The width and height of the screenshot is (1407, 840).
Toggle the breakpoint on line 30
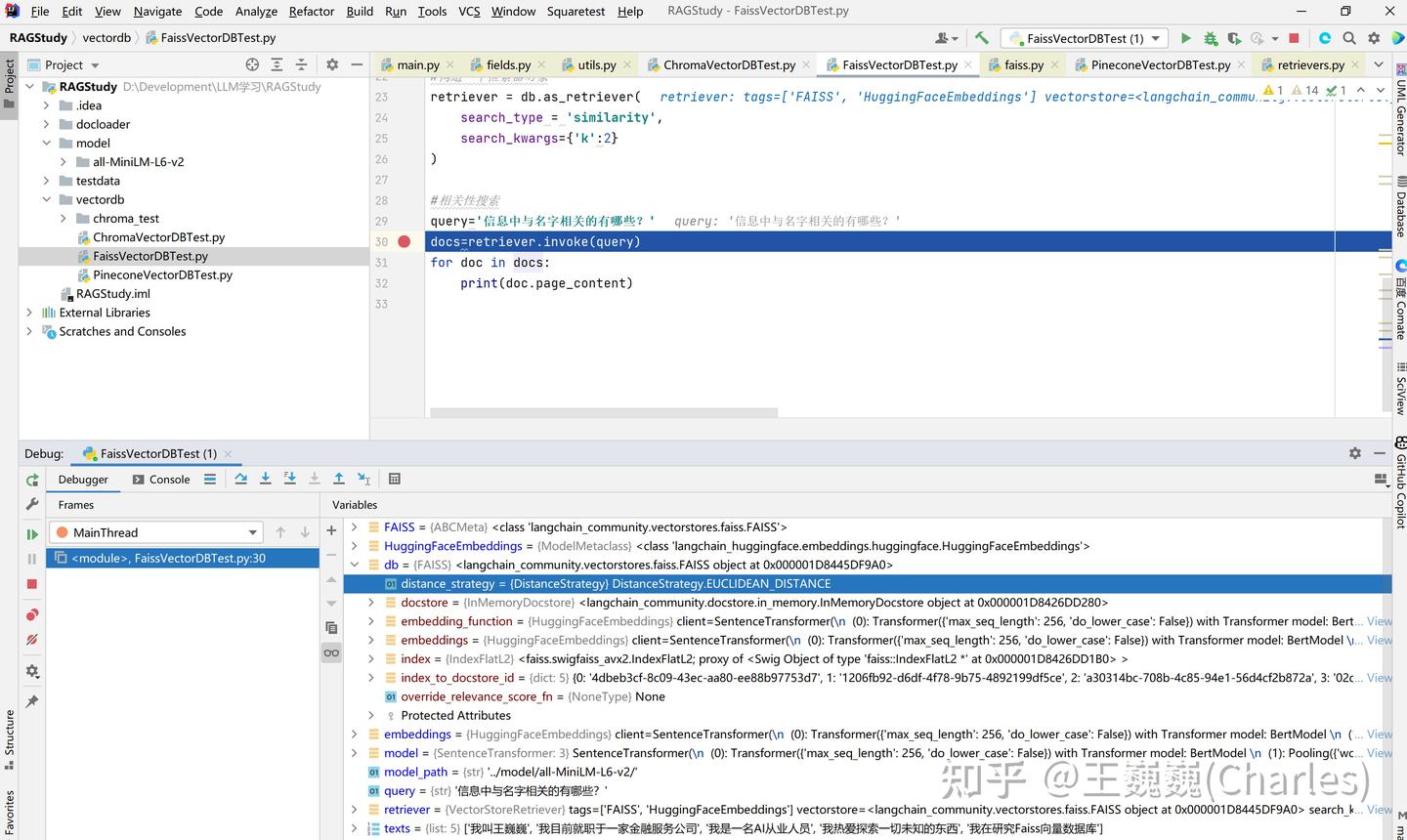[405, 242]
